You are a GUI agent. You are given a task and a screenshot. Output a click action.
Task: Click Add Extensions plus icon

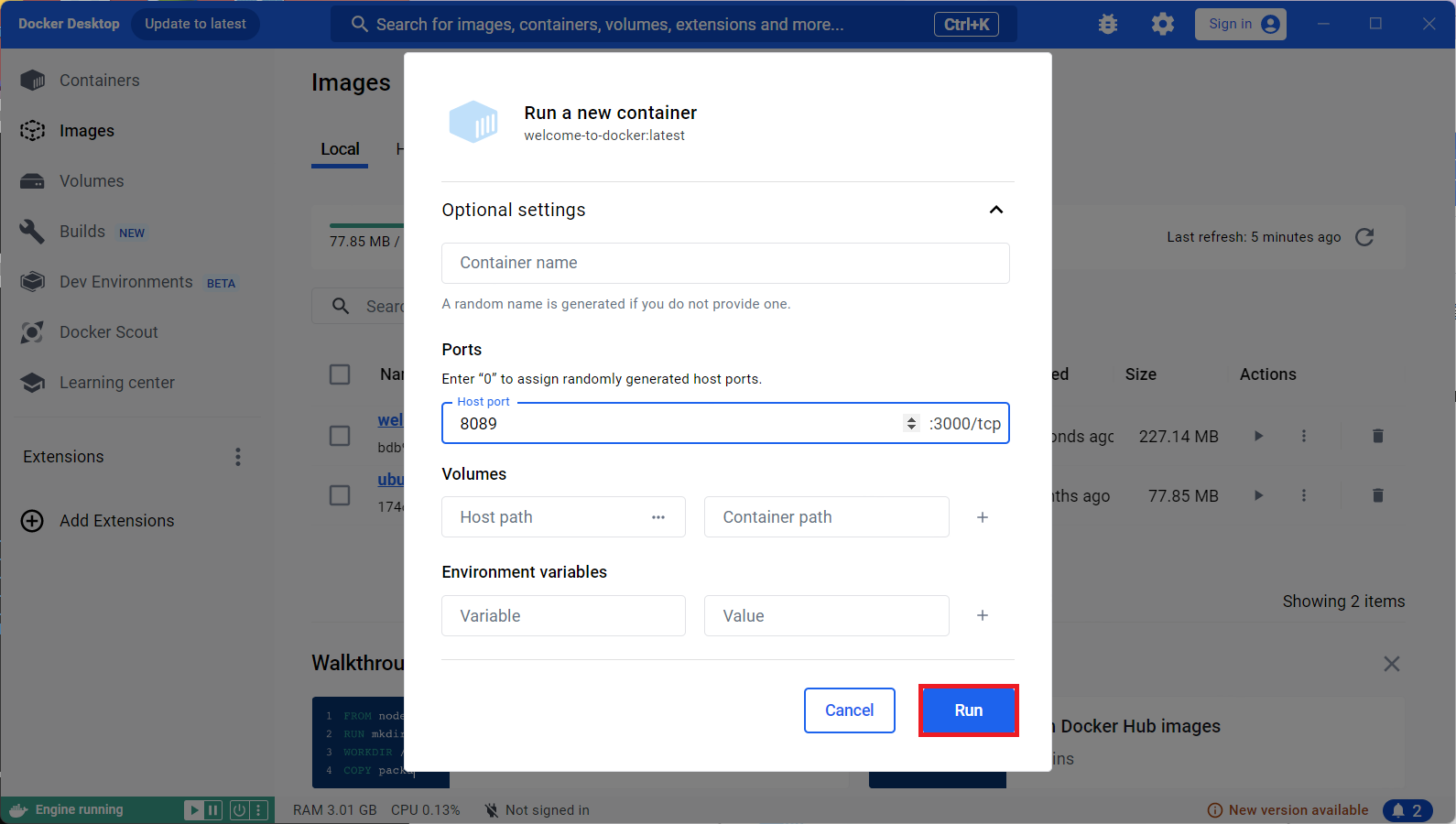[x=32, y=521]
